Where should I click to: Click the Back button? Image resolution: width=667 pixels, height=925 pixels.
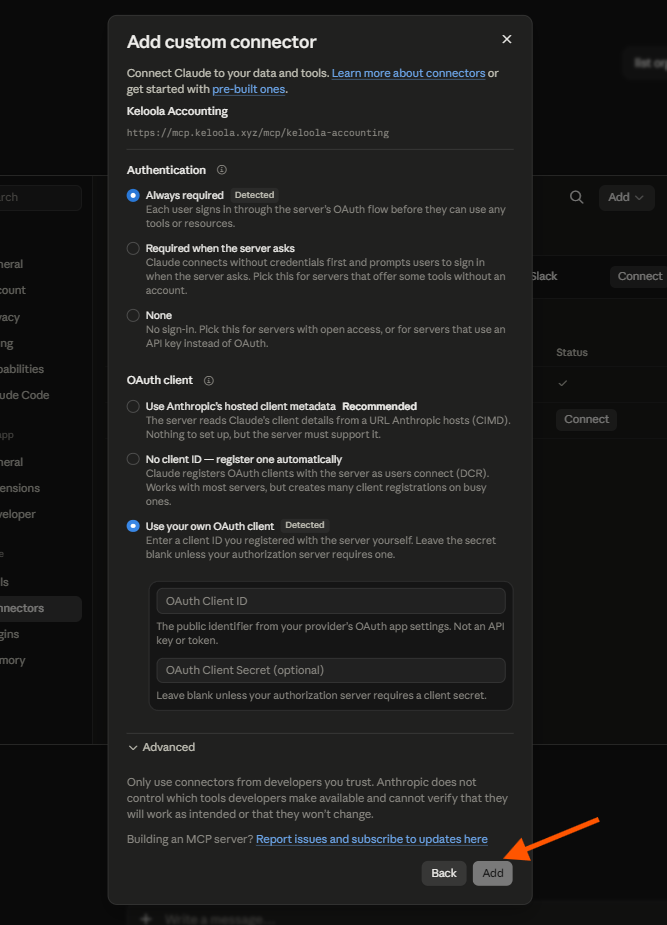tap(443, 873)
